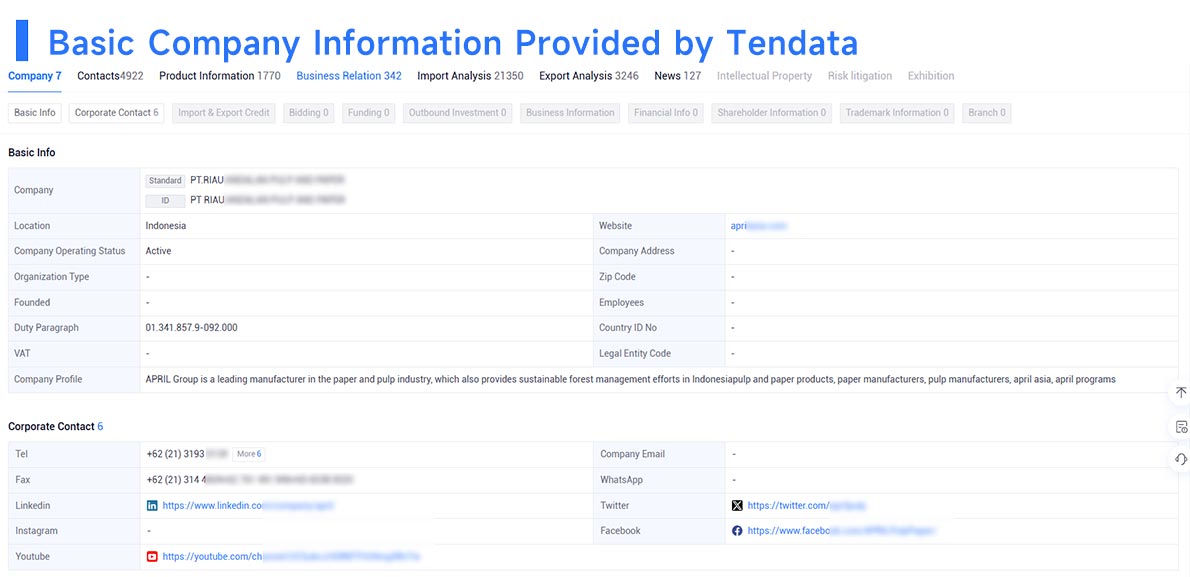
Task: Open the News 127 tab
Action: (x=678, y=76)
